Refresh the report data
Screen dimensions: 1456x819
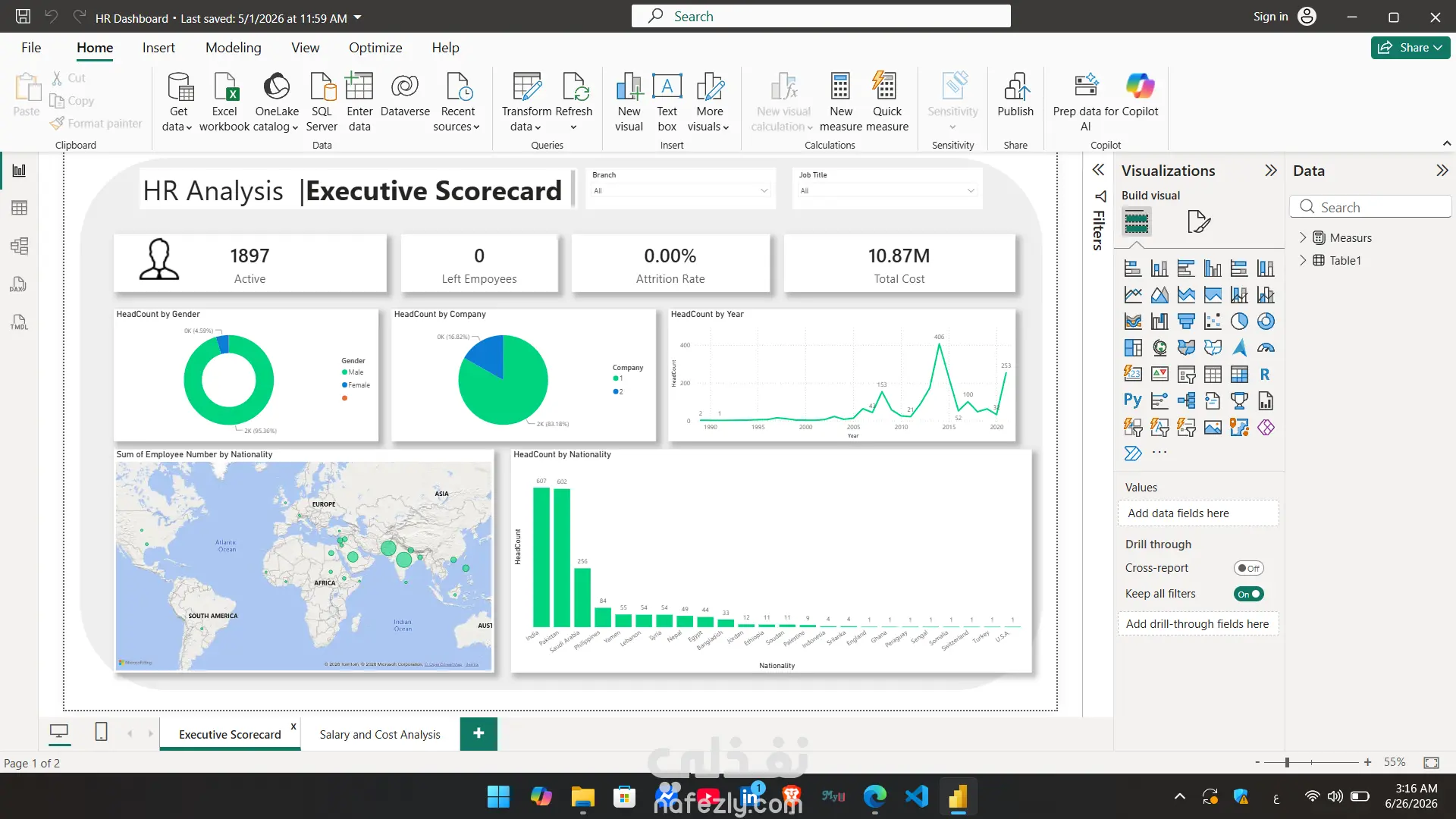tap(574, 102)
